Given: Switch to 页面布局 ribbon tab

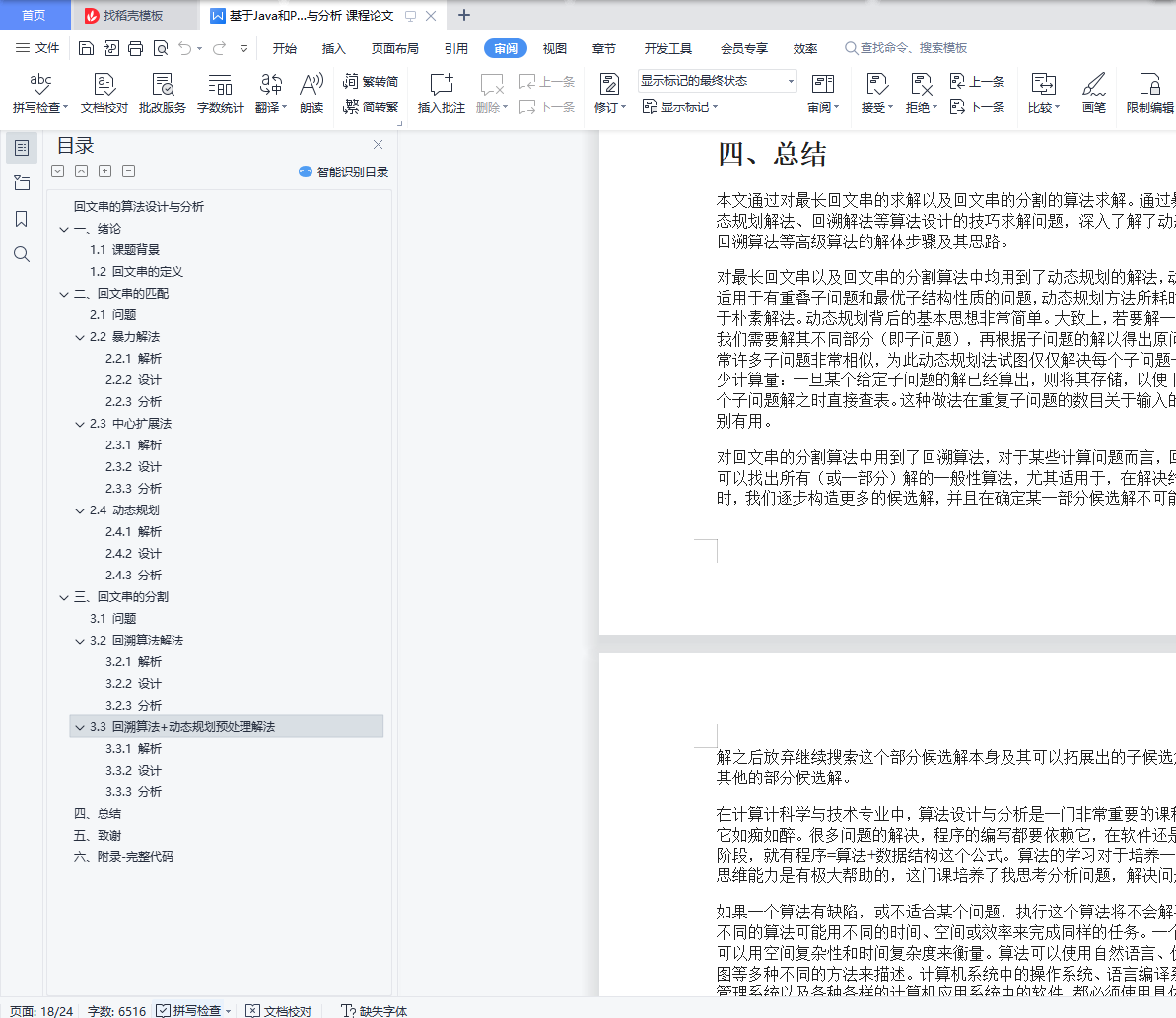Looking at the screenshot, I should (x=395, y=48).
